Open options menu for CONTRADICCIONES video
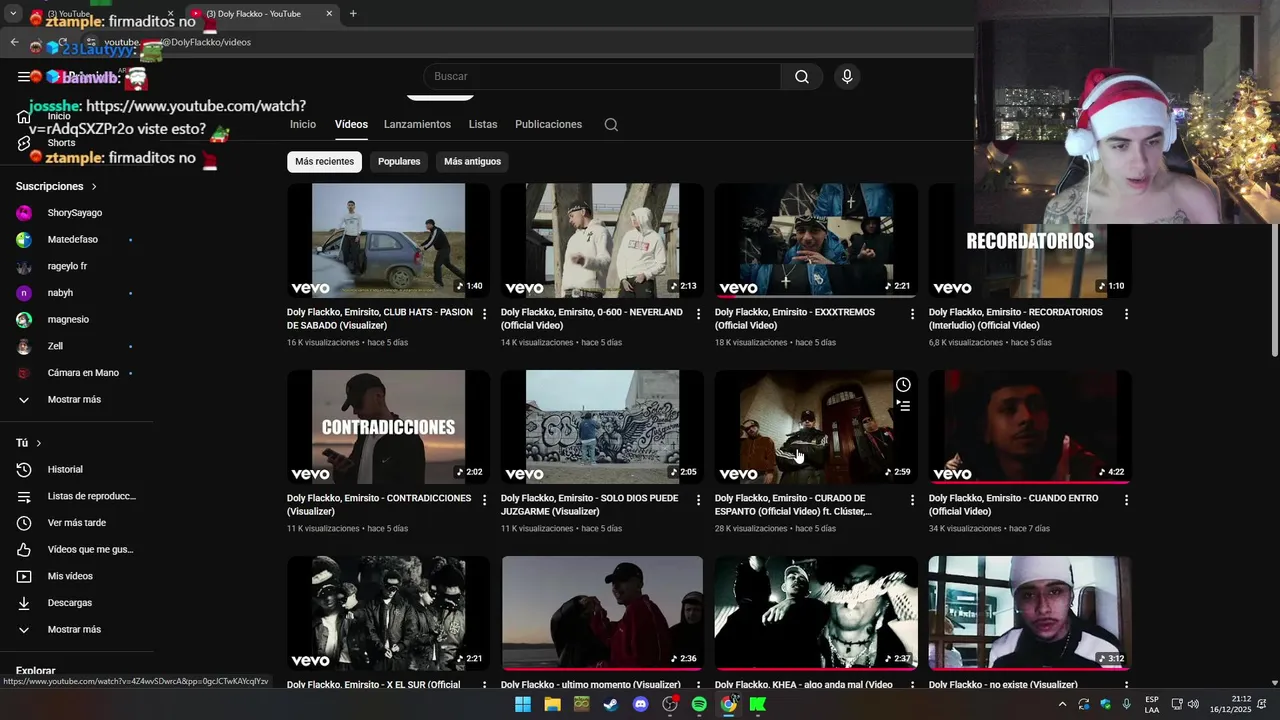The height and width of the screenshot is (720, 1280). (485, 500)
